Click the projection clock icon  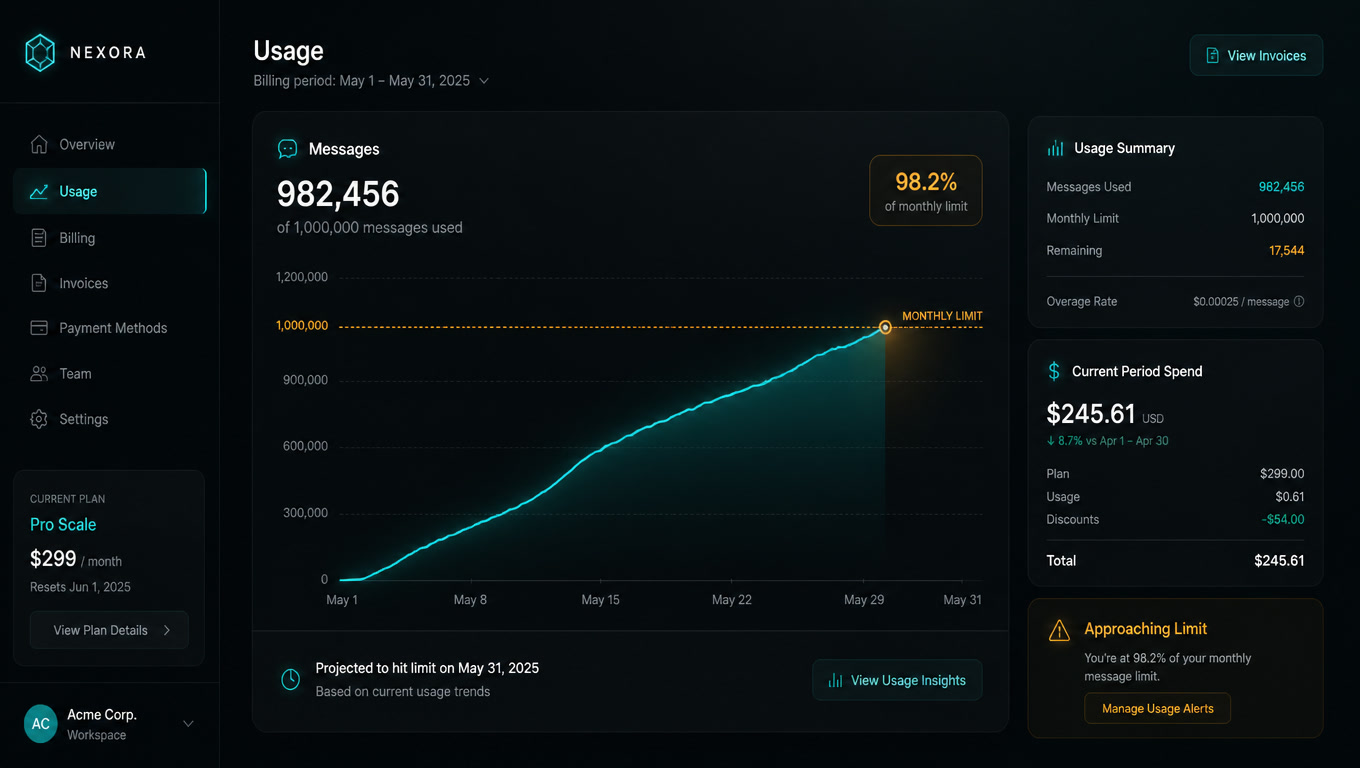point(290,680)
